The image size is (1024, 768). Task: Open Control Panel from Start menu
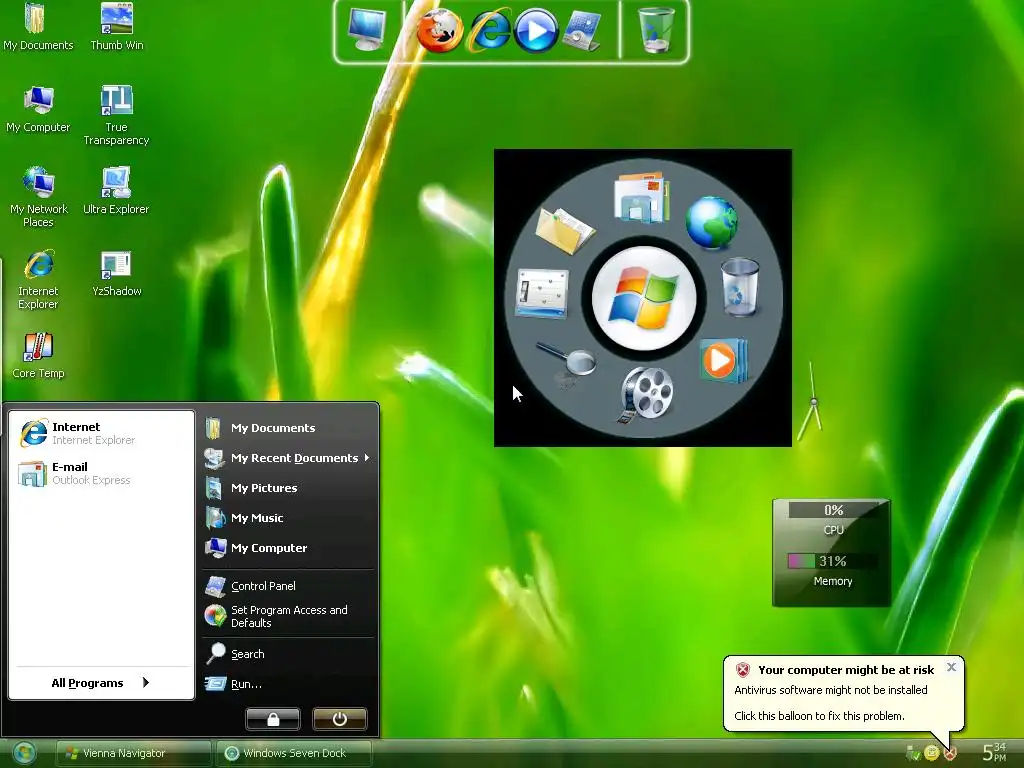(x=287, y=586)
